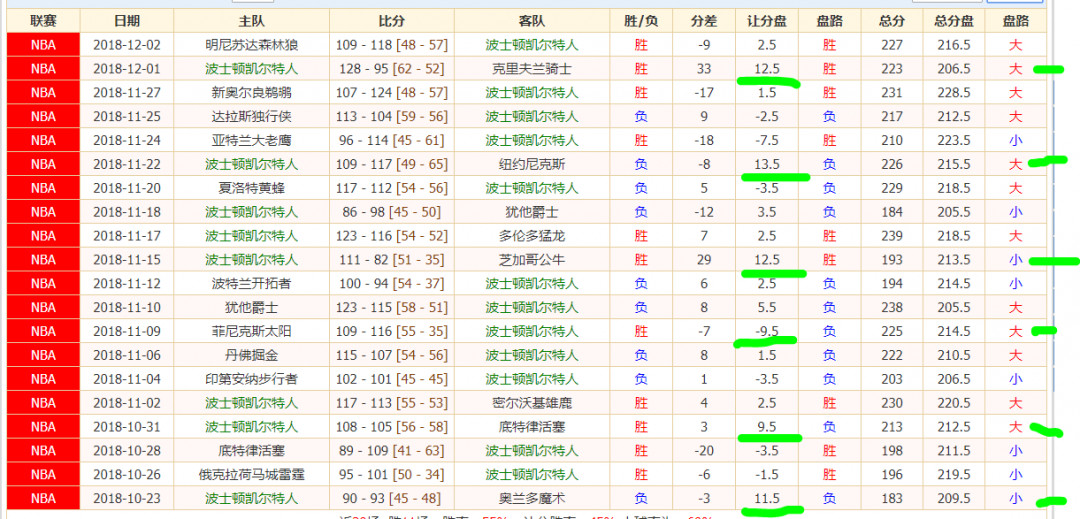Click the 小 result in the 2018-11-24 row

[x=1015, y=140]
